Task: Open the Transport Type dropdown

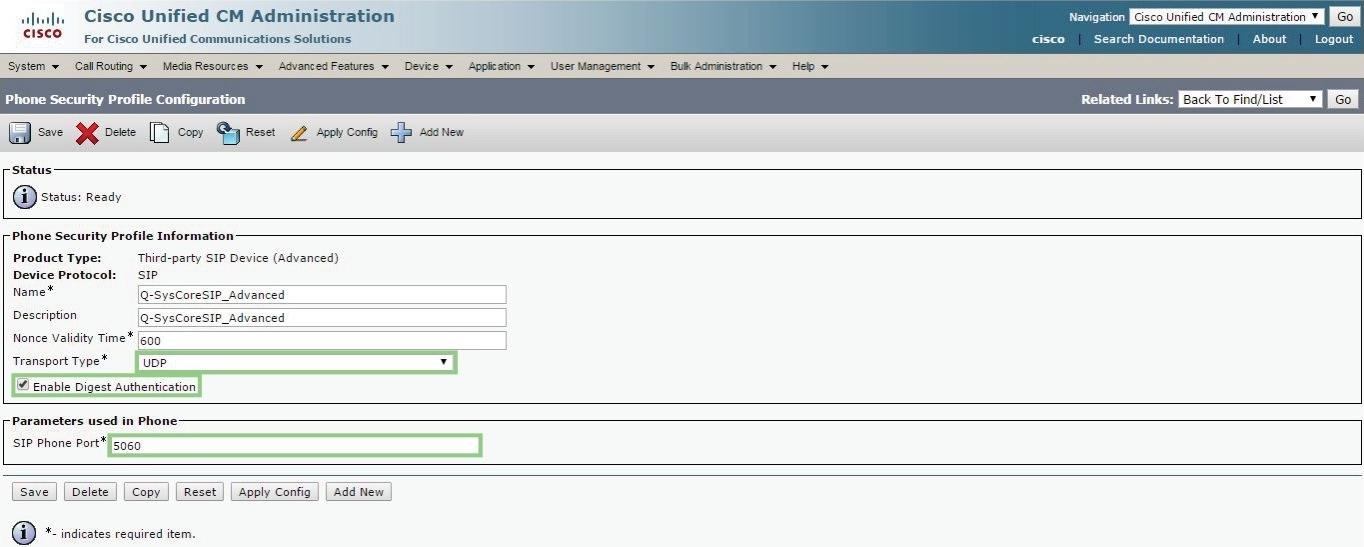Action: click(296, 362)
